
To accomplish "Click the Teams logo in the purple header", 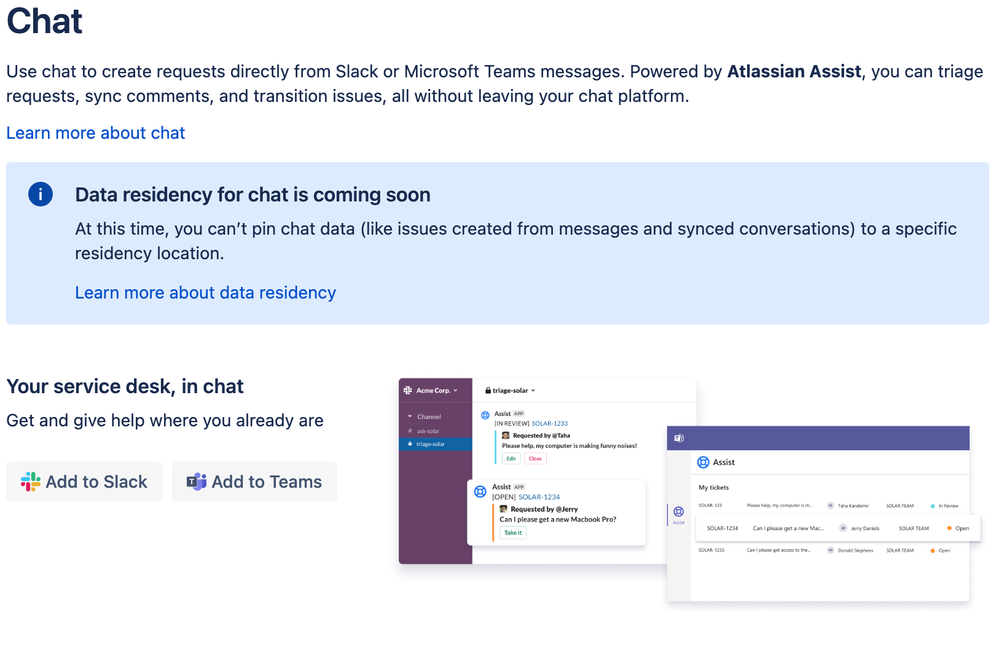I will pos(679,438).
